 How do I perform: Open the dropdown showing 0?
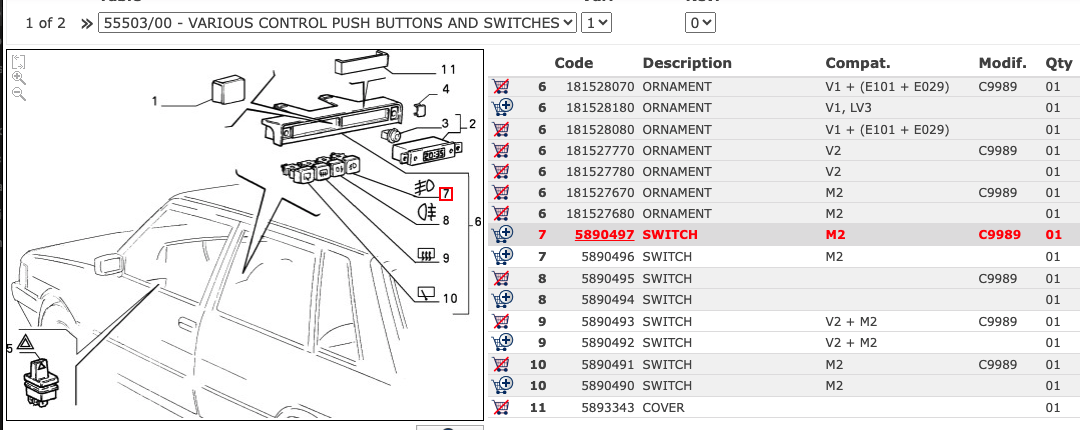[x=701, y=22]
